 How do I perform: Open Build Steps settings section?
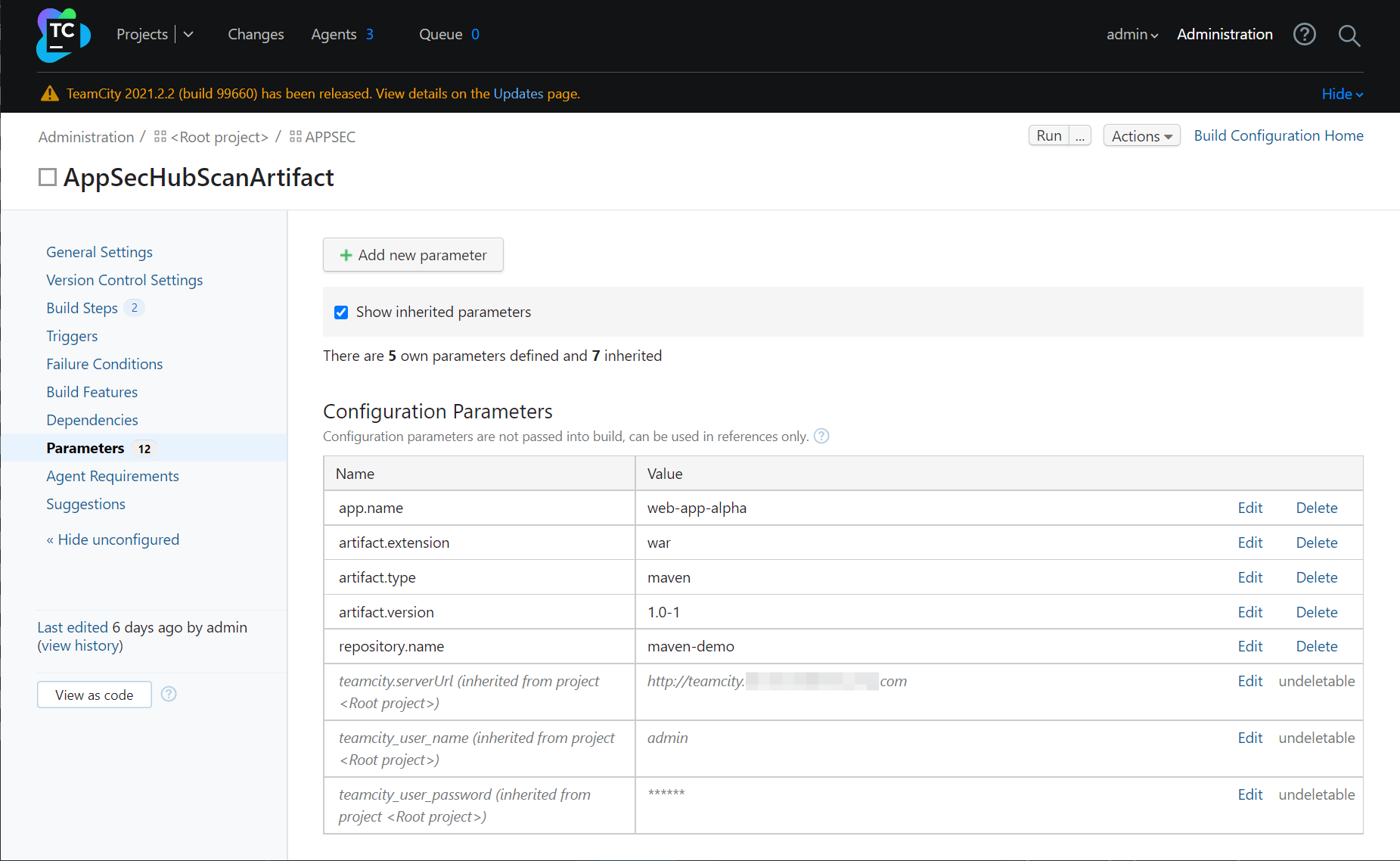point(82,308)
